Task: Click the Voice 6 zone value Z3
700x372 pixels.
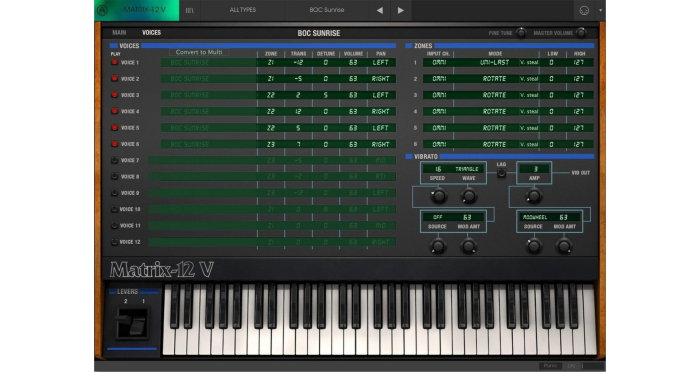Action: [271, 144]
